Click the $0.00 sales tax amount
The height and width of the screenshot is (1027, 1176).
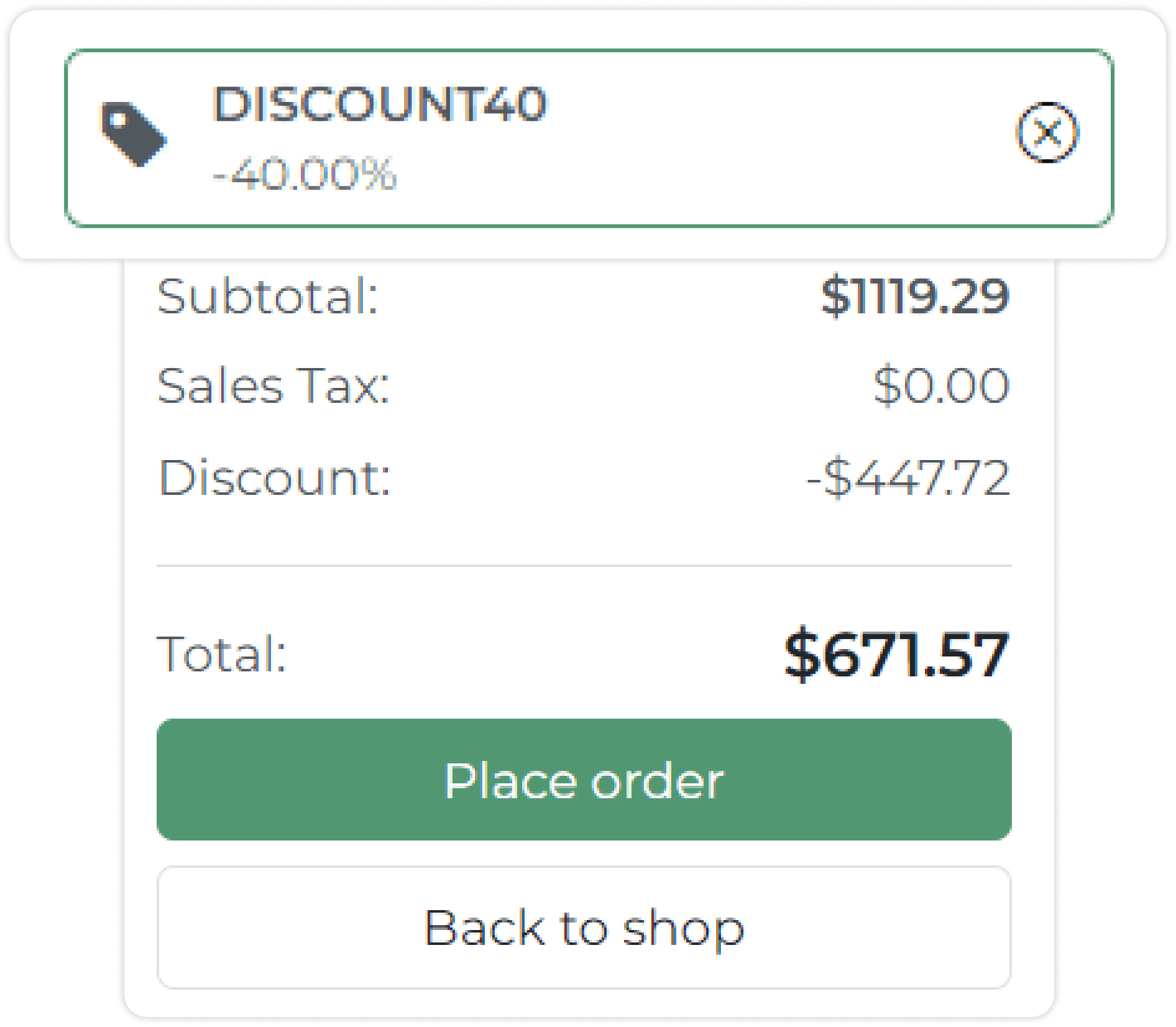tap(940, 386)
